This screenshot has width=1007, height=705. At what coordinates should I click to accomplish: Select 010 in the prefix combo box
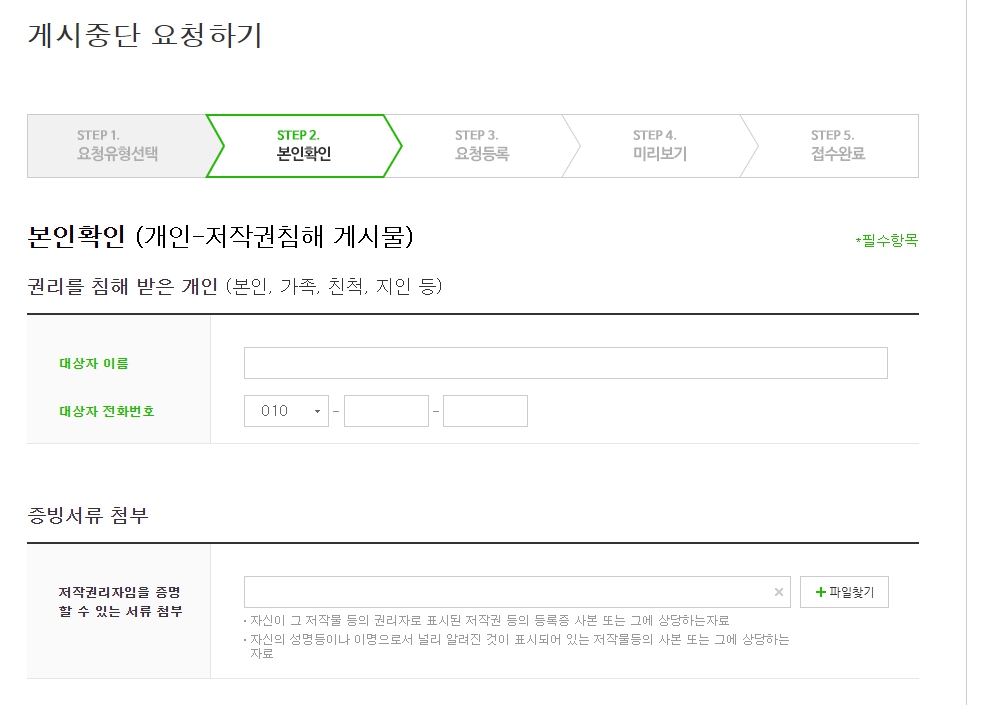(x=286, y=410)
